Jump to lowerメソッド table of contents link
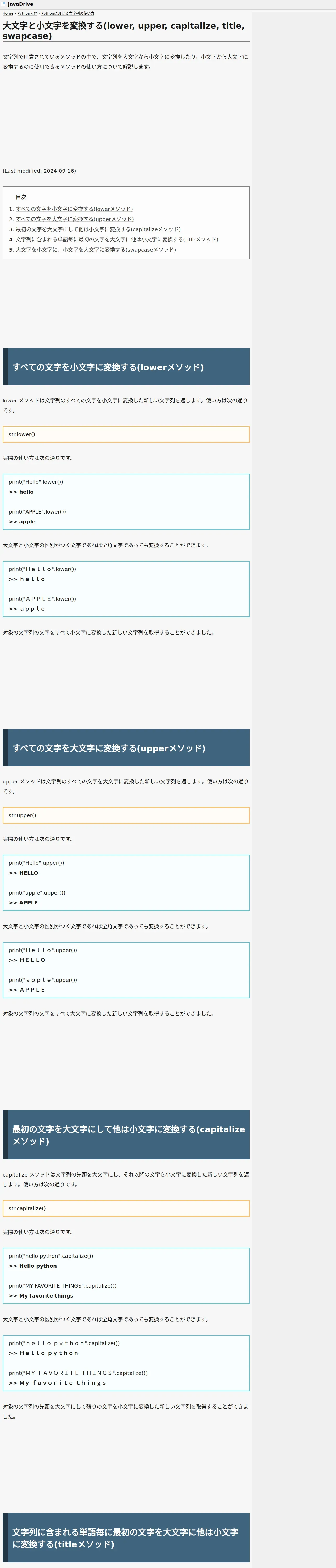Image resolution: width=336 pixels, height=1568 pixels. [x=74, y=209]
